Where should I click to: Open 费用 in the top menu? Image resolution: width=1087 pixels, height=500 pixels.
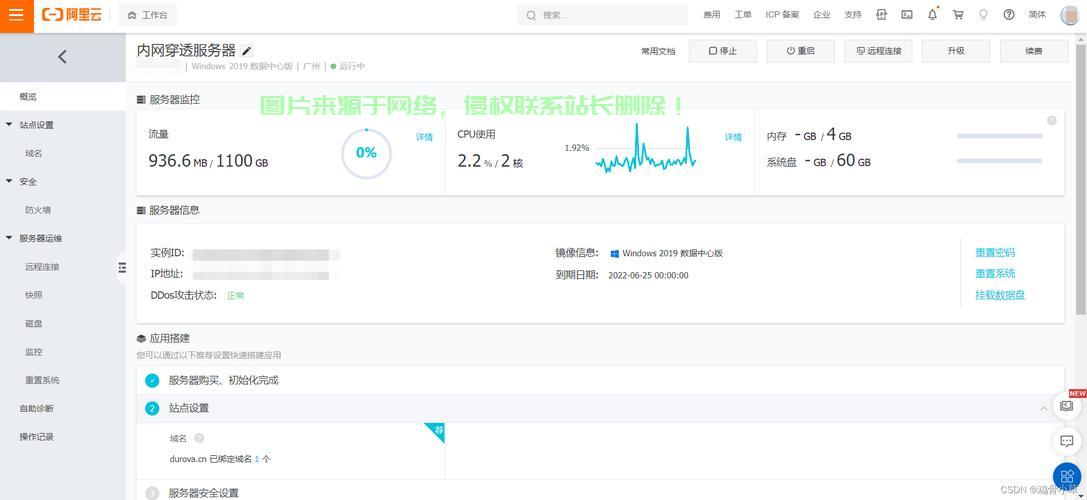[711, 15]
